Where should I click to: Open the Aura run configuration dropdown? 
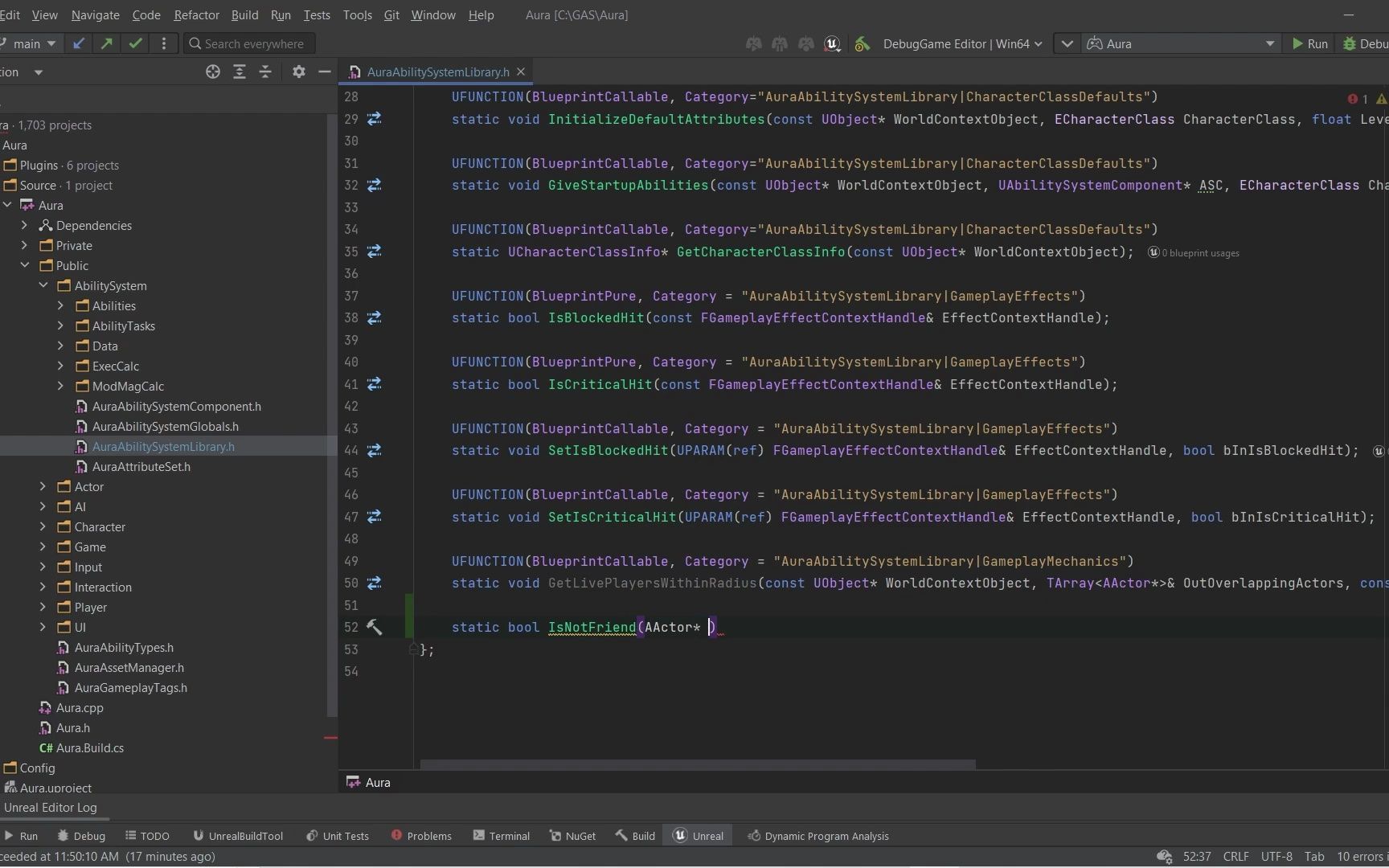tap(1181, 44)
